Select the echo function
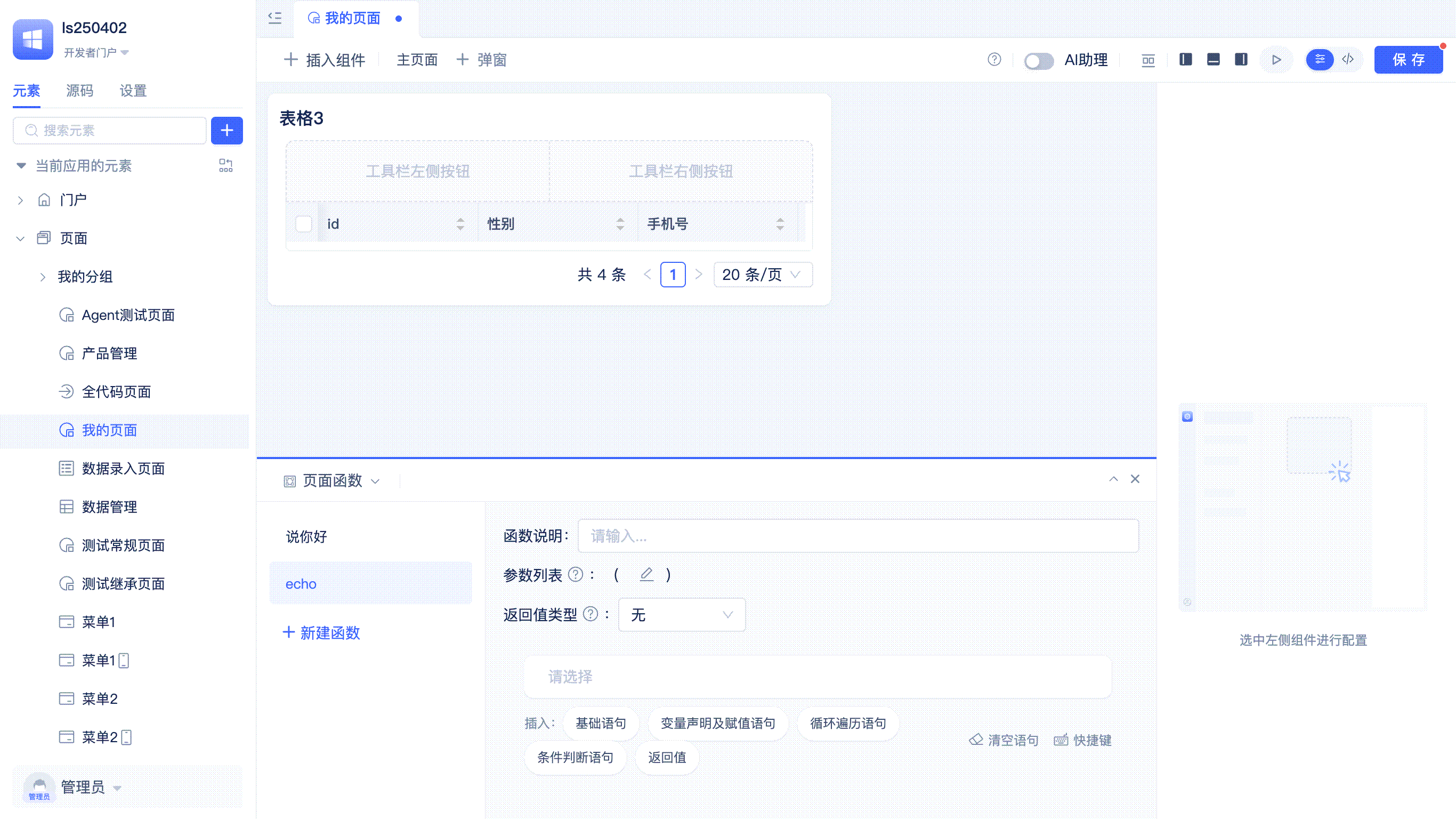 pos(371,583)
